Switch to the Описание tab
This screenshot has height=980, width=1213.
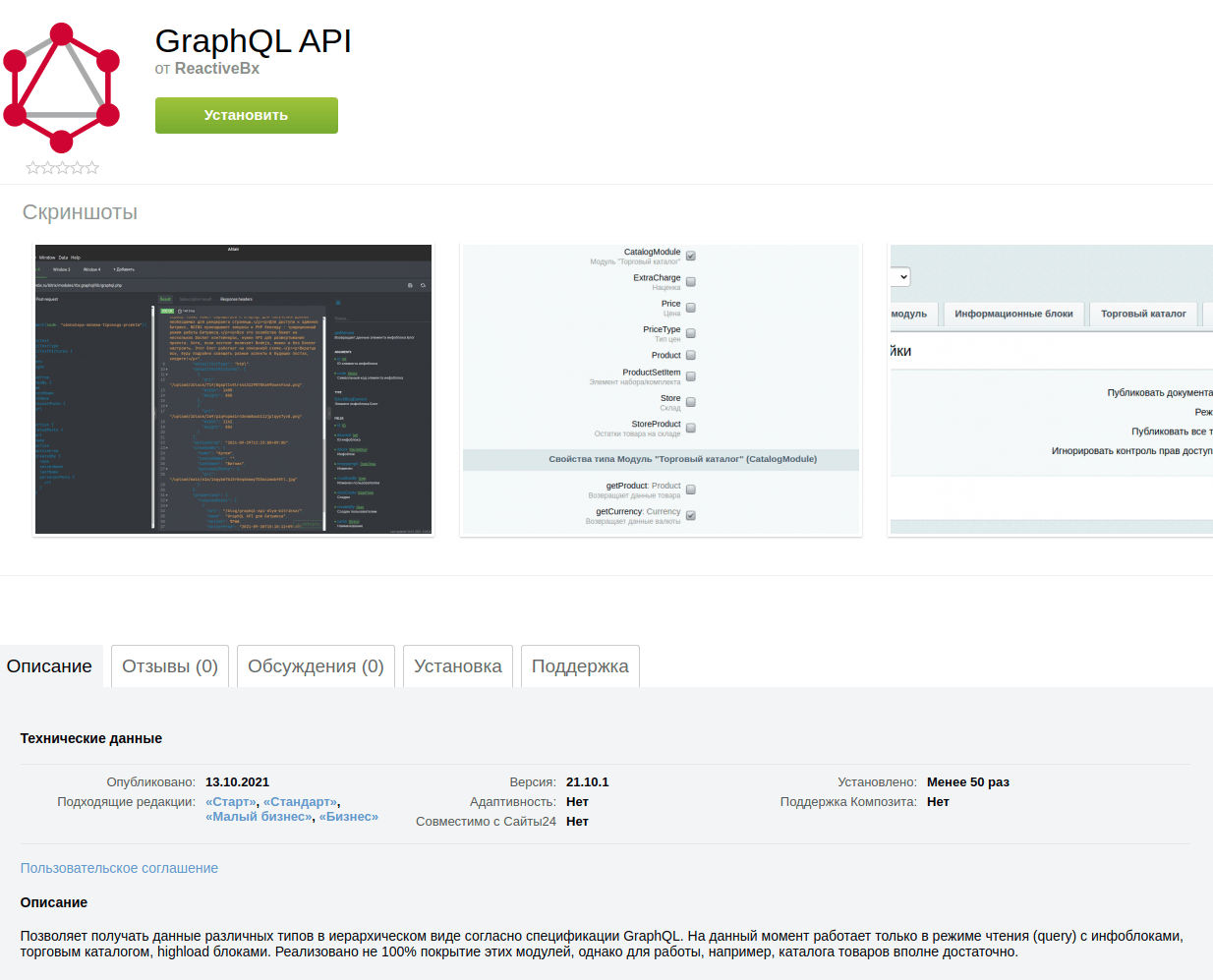(49, 666)
